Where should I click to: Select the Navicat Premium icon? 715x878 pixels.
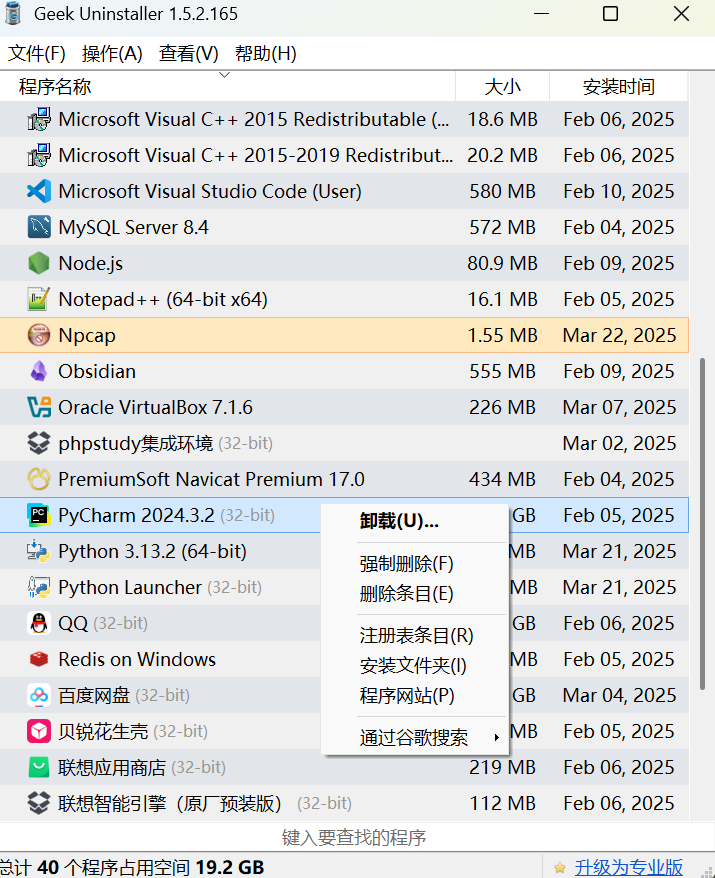coord(39,479)
